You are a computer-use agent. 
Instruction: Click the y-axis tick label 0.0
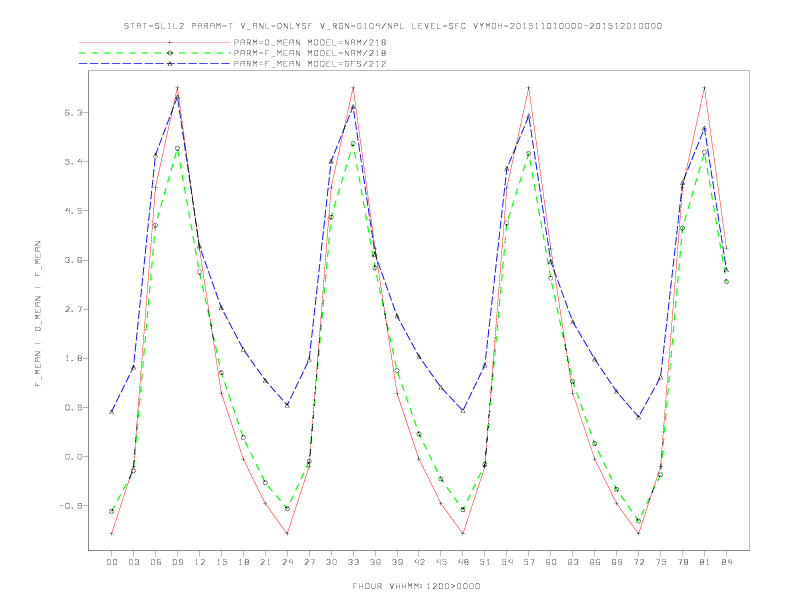(73, 456)
